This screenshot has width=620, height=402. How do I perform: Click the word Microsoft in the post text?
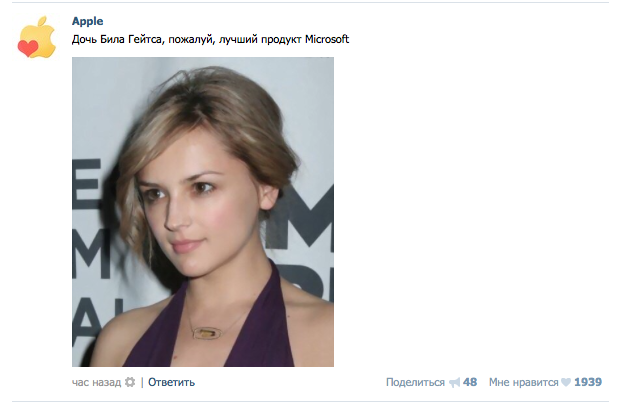[x=327, y=39]
